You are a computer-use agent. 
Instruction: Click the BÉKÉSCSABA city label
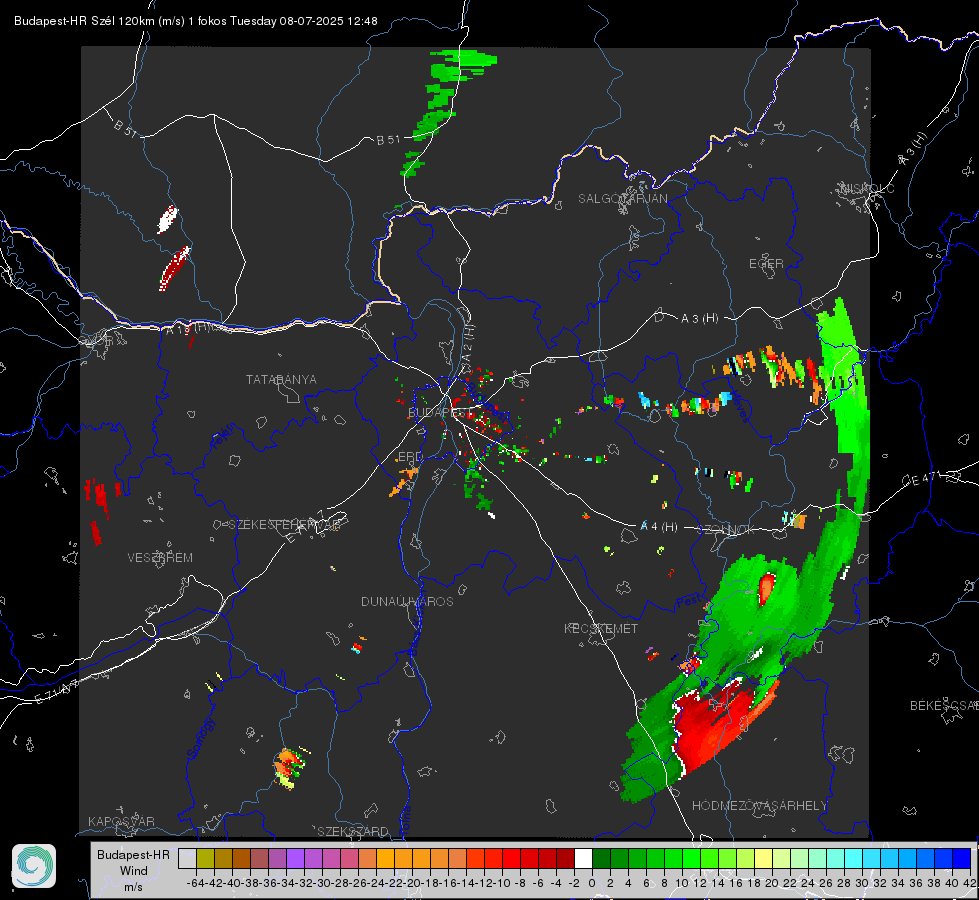pos(944,706)
